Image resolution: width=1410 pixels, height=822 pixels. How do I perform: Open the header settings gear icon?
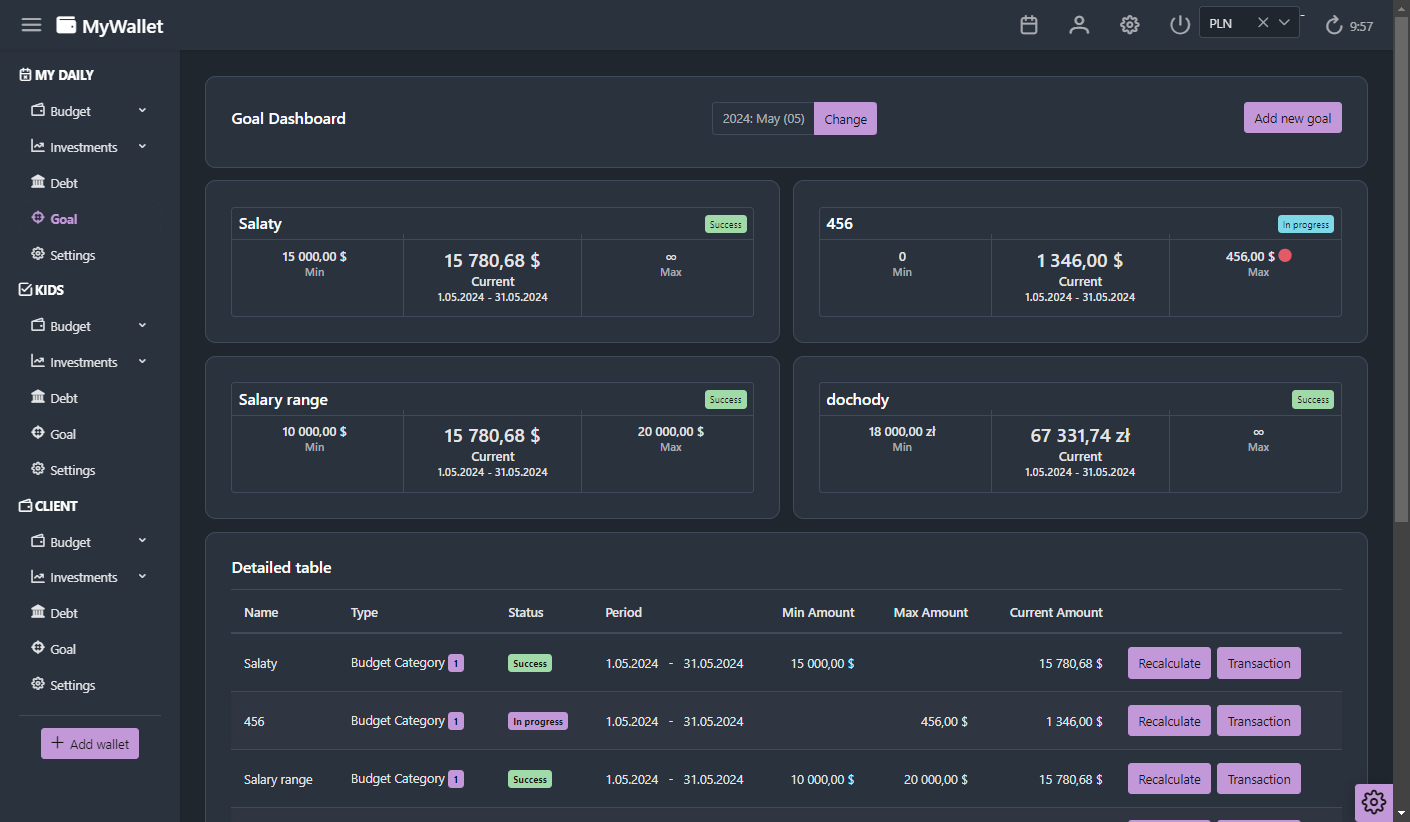point(1130,25)
